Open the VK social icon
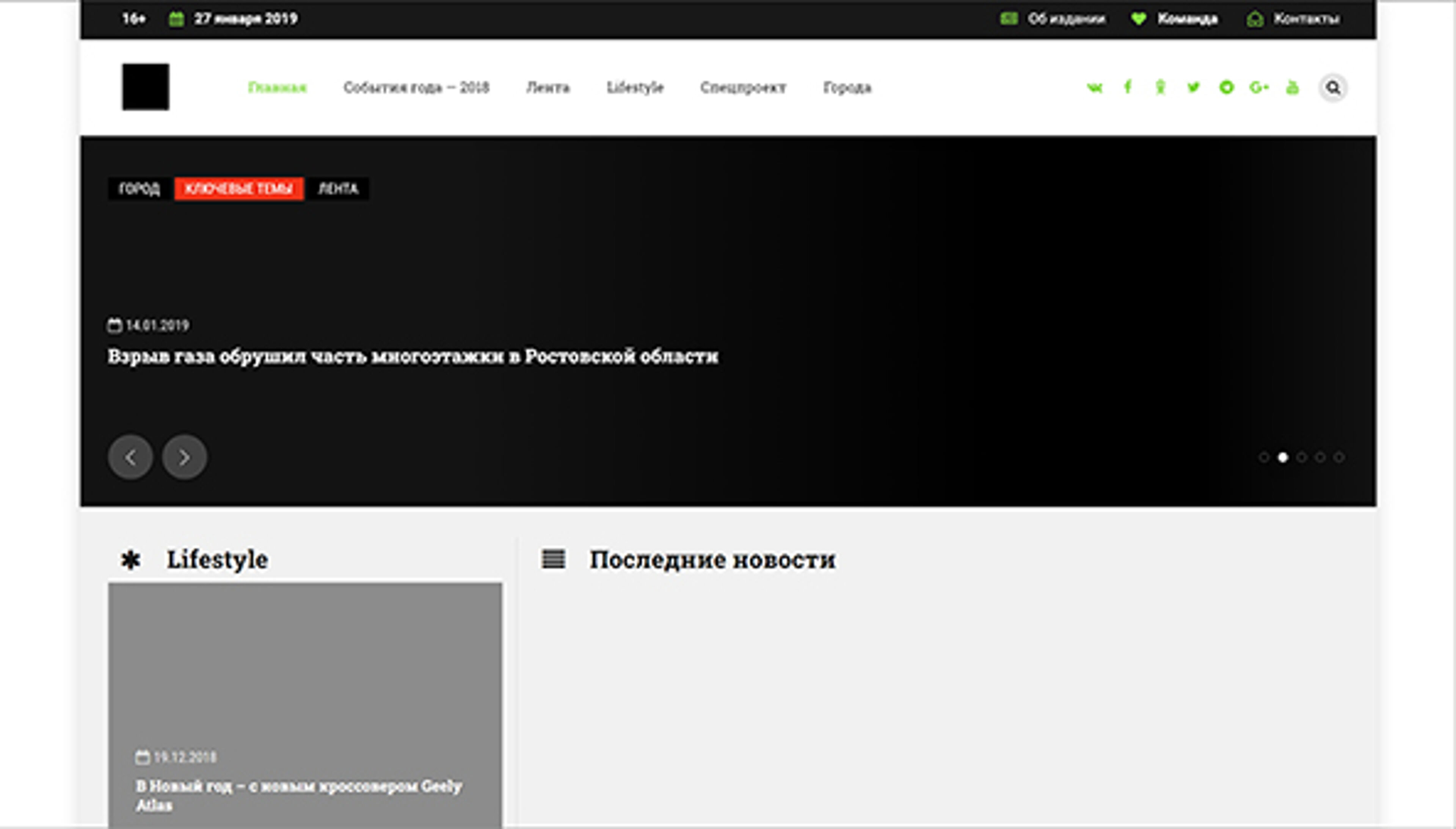Viewport: 1456px width, 829px height. [x=1094, y=88]
